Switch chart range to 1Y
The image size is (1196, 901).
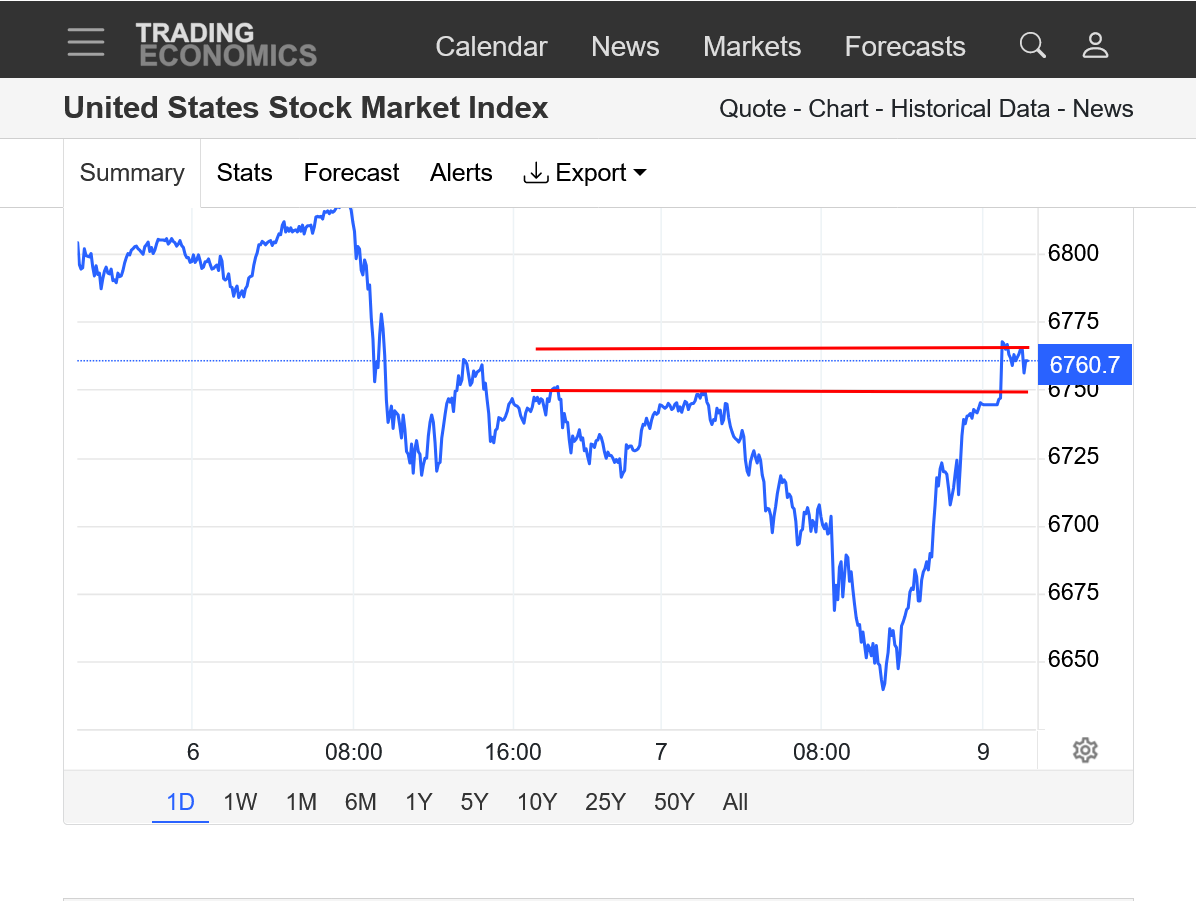(x=418, y=802)
